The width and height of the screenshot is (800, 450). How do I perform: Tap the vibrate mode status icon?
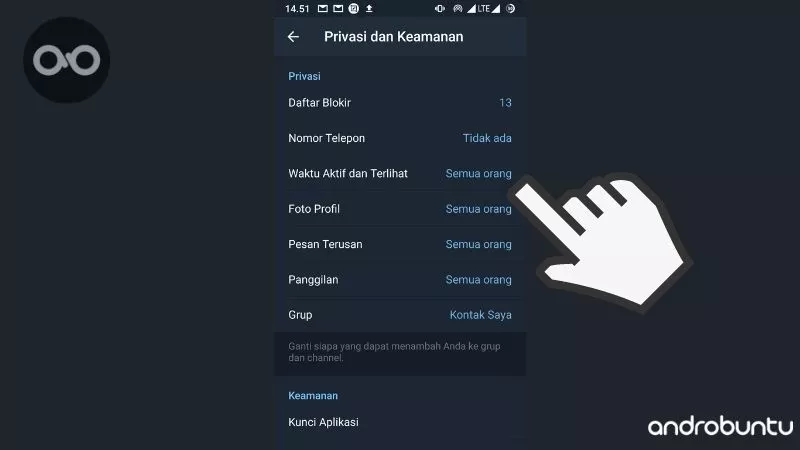(440, 9)
